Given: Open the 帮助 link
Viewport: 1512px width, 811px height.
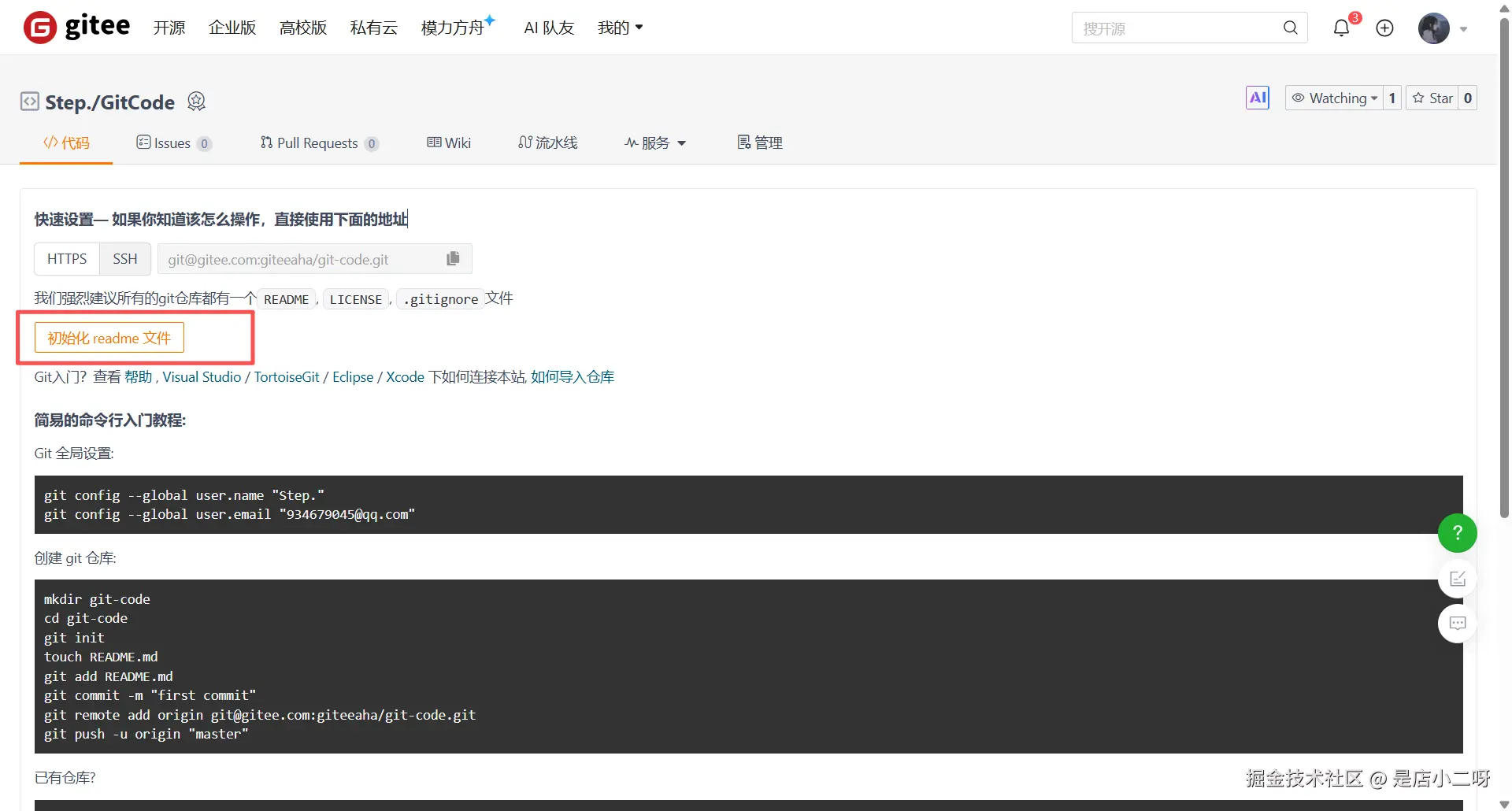Looking at the screenshot, I should tap(139, 377).
